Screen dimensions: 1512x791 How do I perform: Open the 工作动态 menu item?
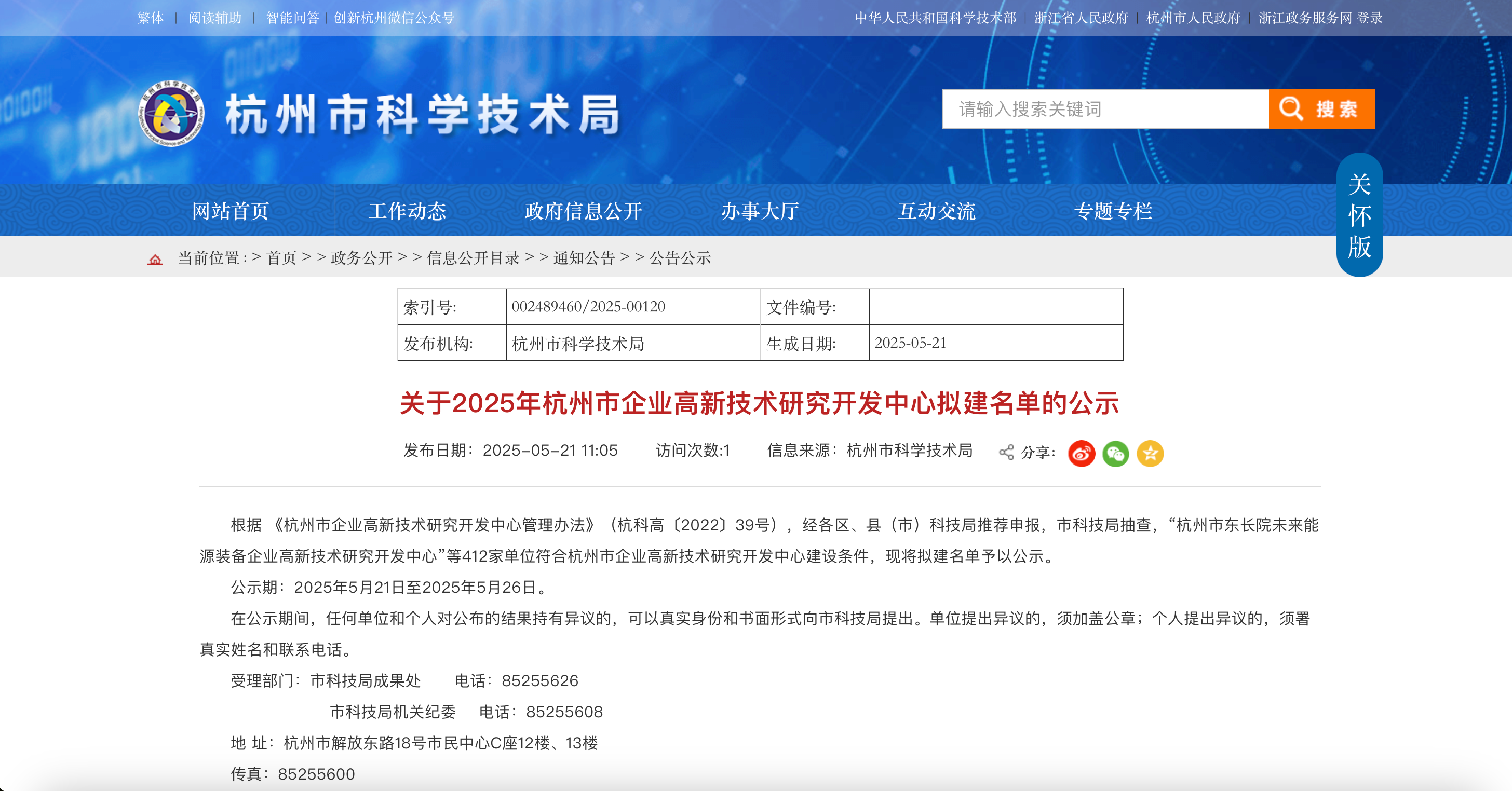coord(407,211)
